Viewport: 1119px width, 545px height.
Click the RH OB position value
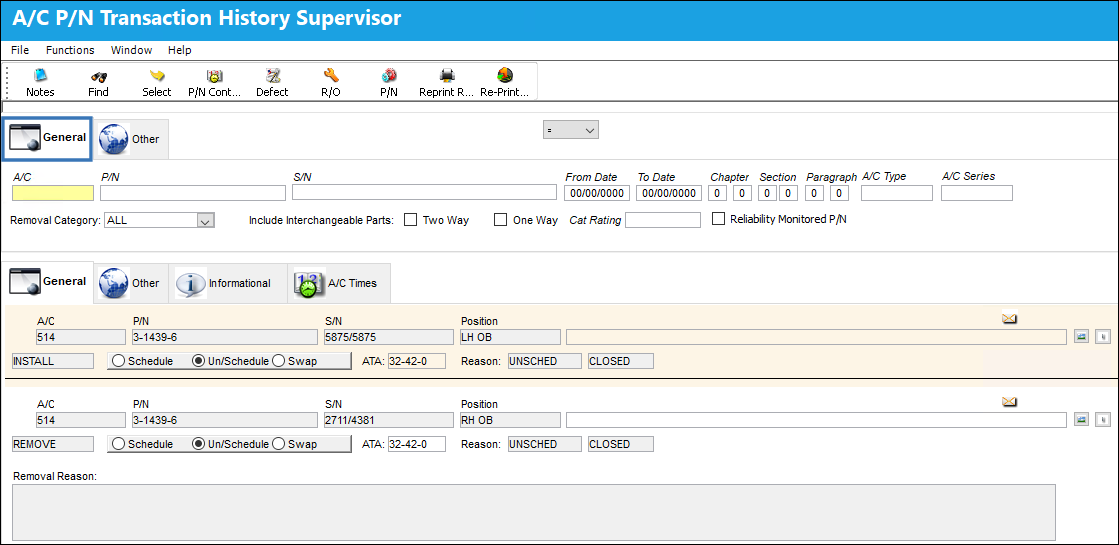click(x=510, y=420)
